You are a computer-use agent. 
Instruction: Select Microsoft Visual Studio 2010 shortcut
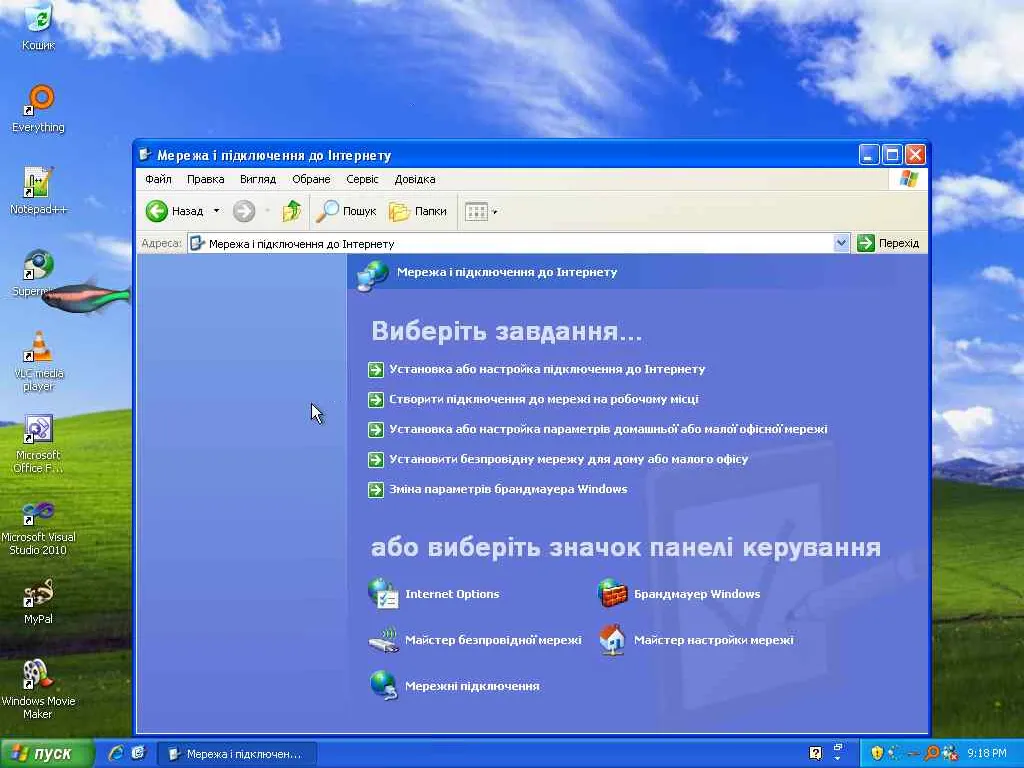pyautogui.click(x=39, y=526)
